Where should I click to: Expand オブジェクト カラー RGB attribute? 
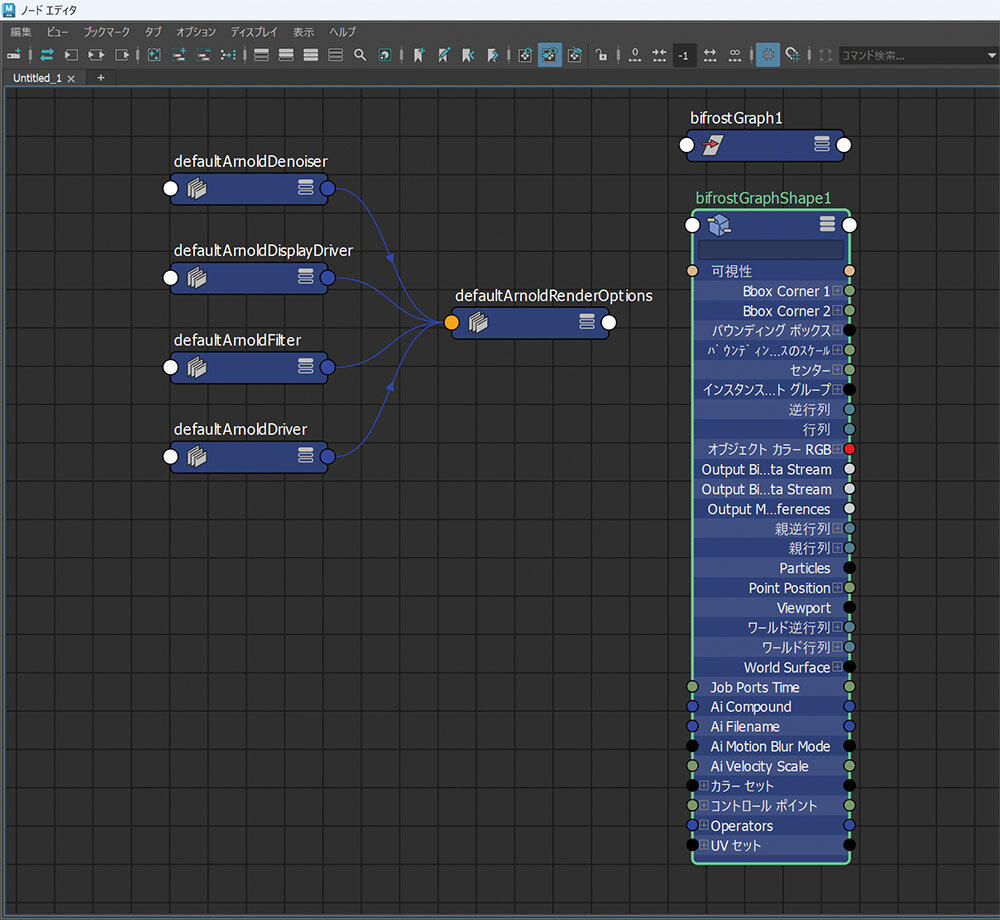point(837,449)
